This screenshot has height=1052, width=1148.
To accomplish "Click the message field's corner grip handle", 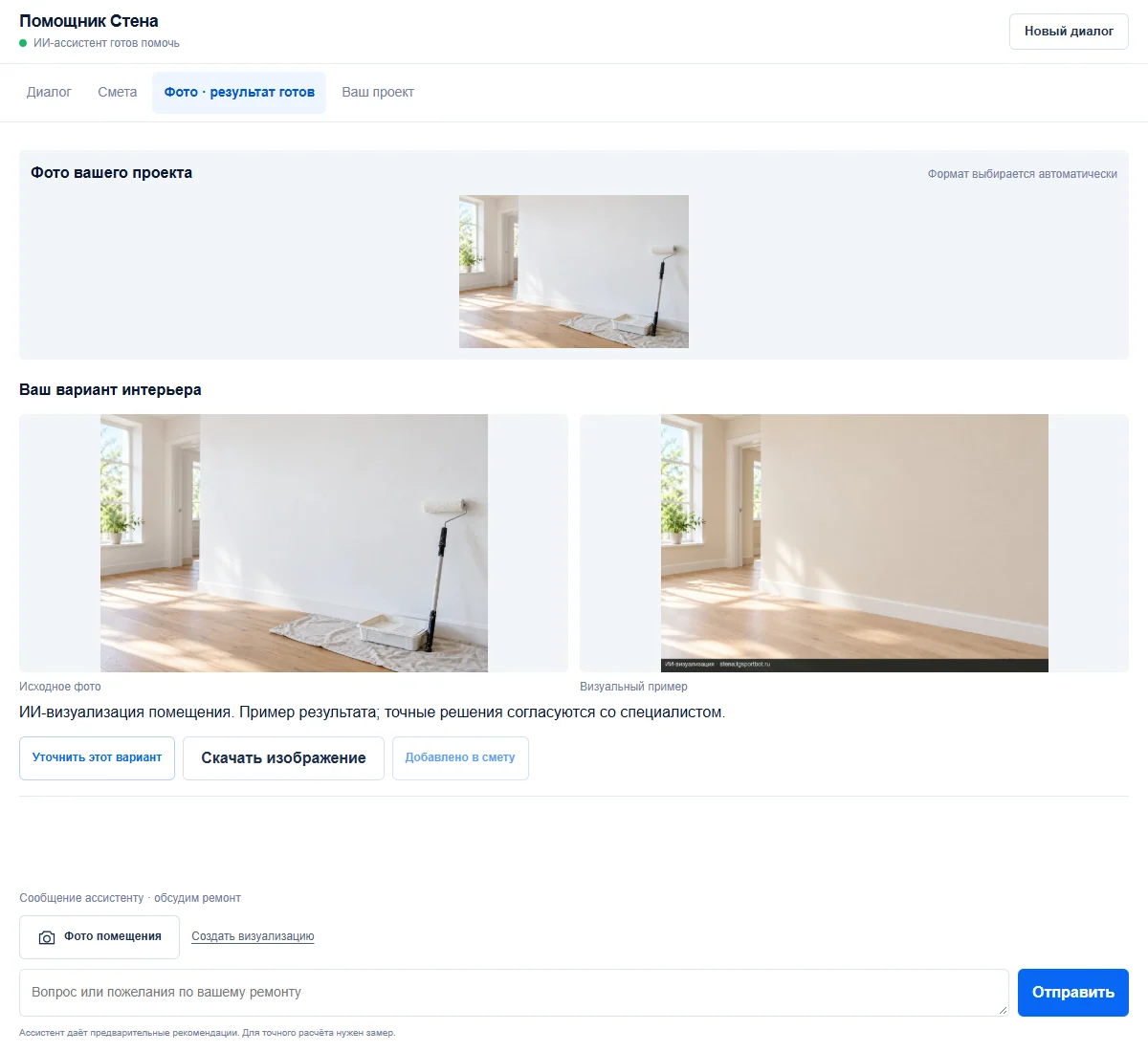I will coord(1003,1010).
